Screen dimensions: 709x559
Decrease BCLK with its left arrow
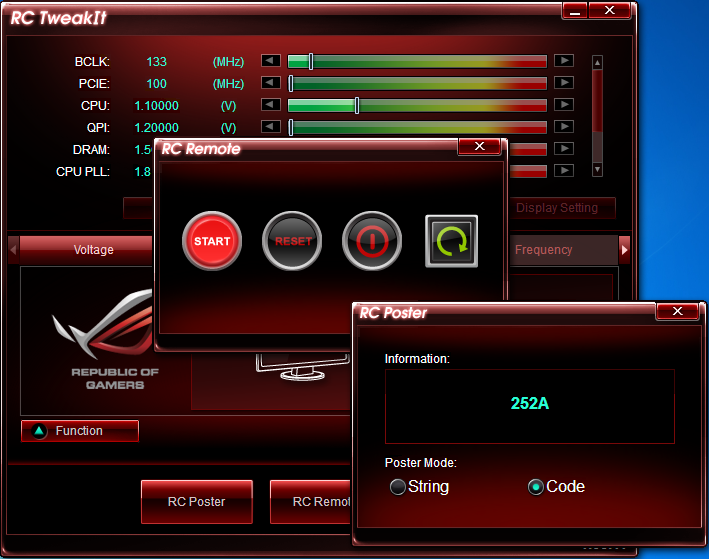(x=271, y=61)
